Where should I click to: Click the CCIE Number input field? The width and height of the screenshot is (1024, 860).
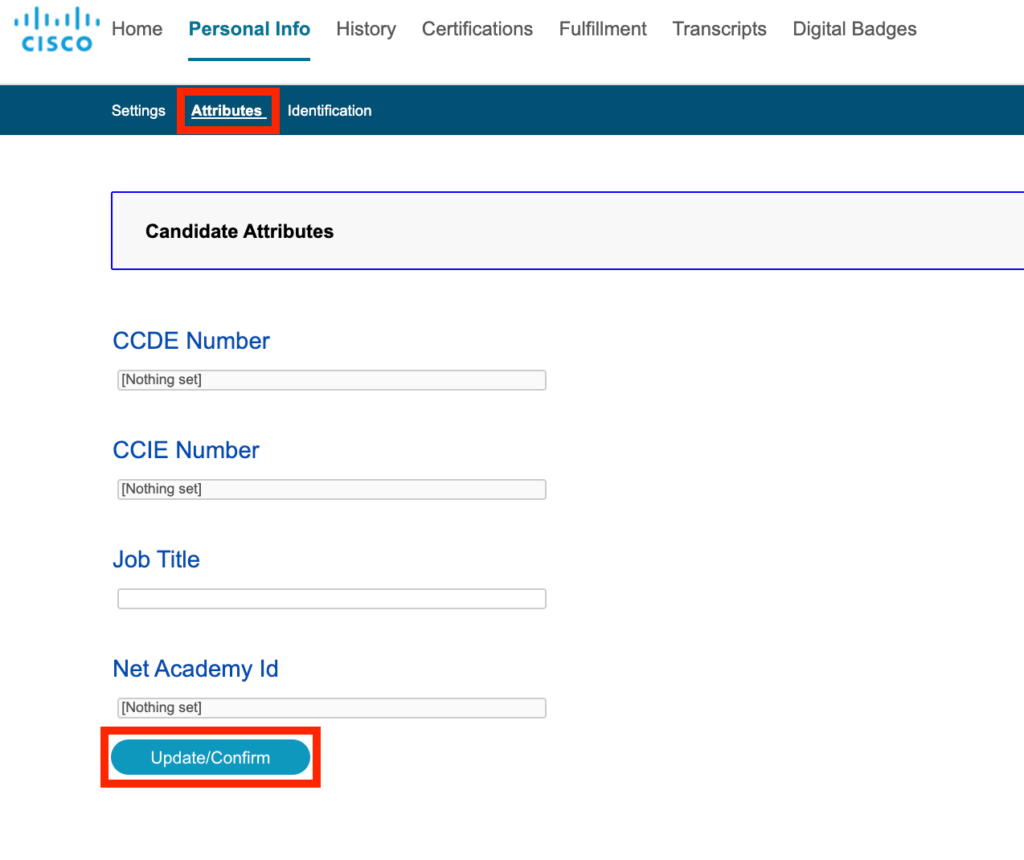pos(332,489)
